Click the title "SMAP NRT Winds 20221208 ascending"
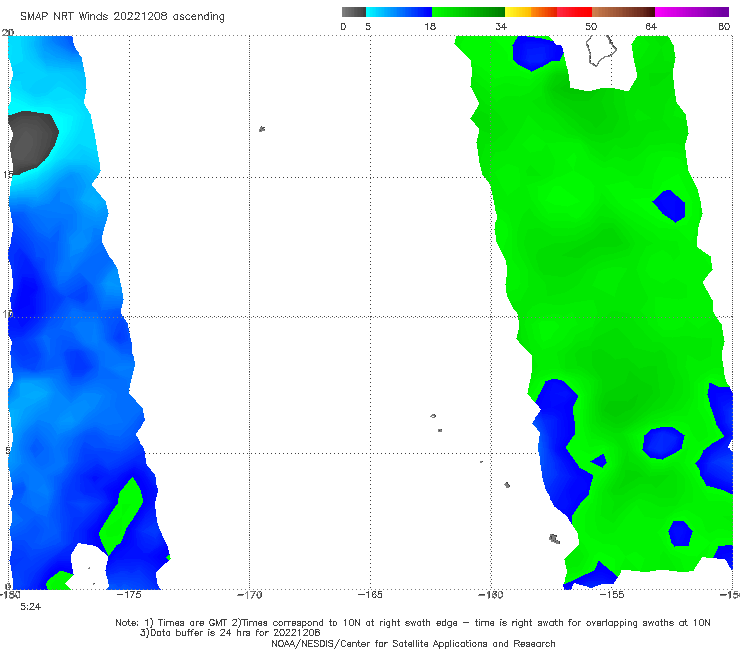 [122, 16]
